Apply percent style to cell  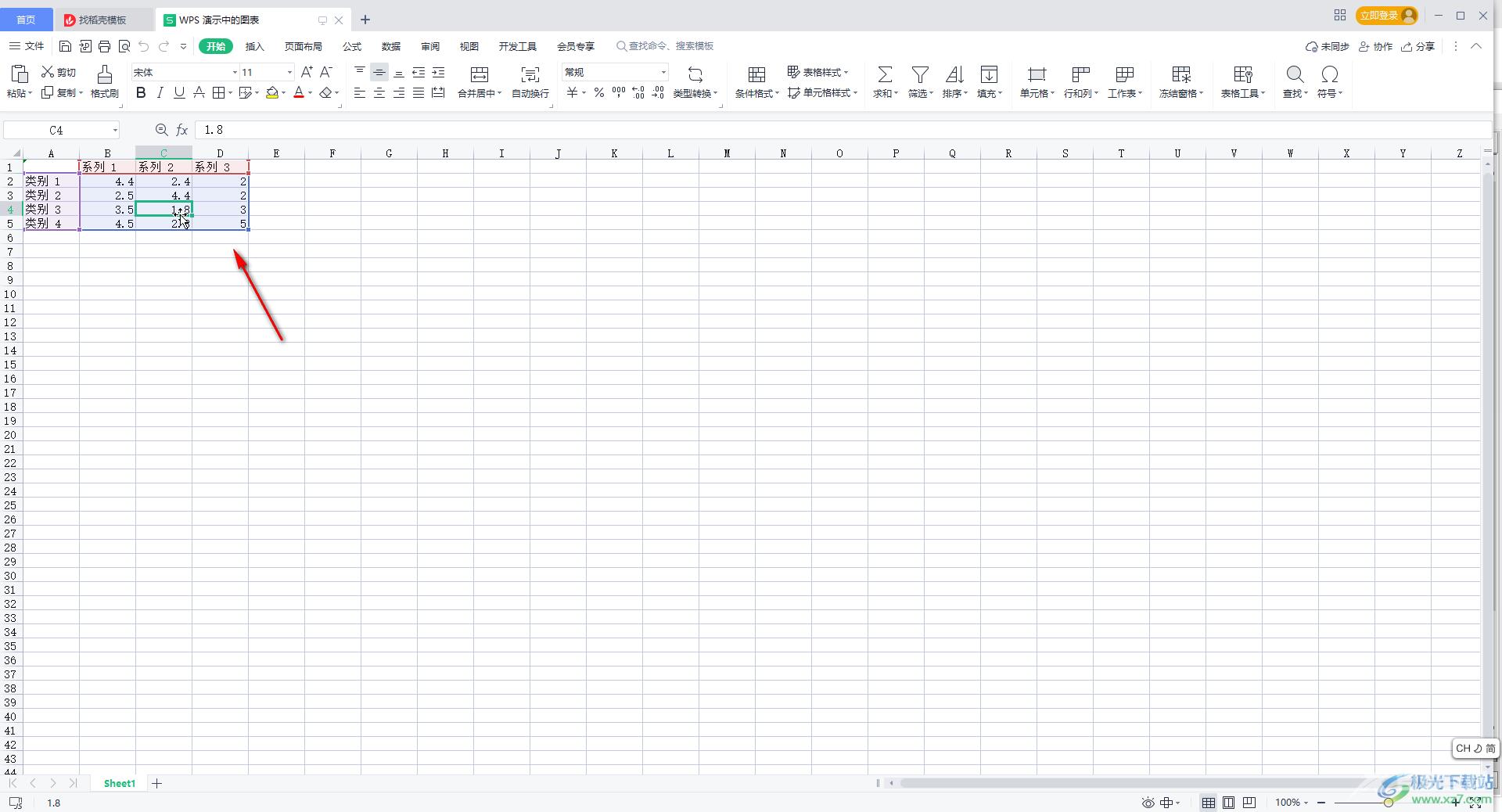(598, 93)
